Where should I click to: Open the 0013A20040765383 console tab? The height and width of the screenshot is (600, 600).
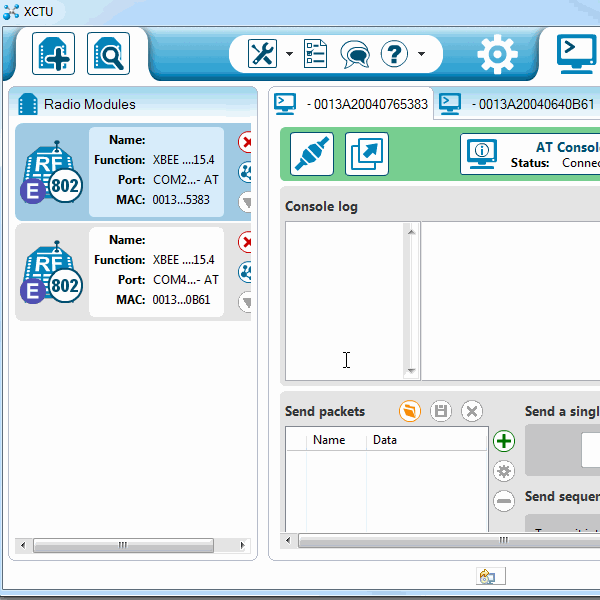351,104
